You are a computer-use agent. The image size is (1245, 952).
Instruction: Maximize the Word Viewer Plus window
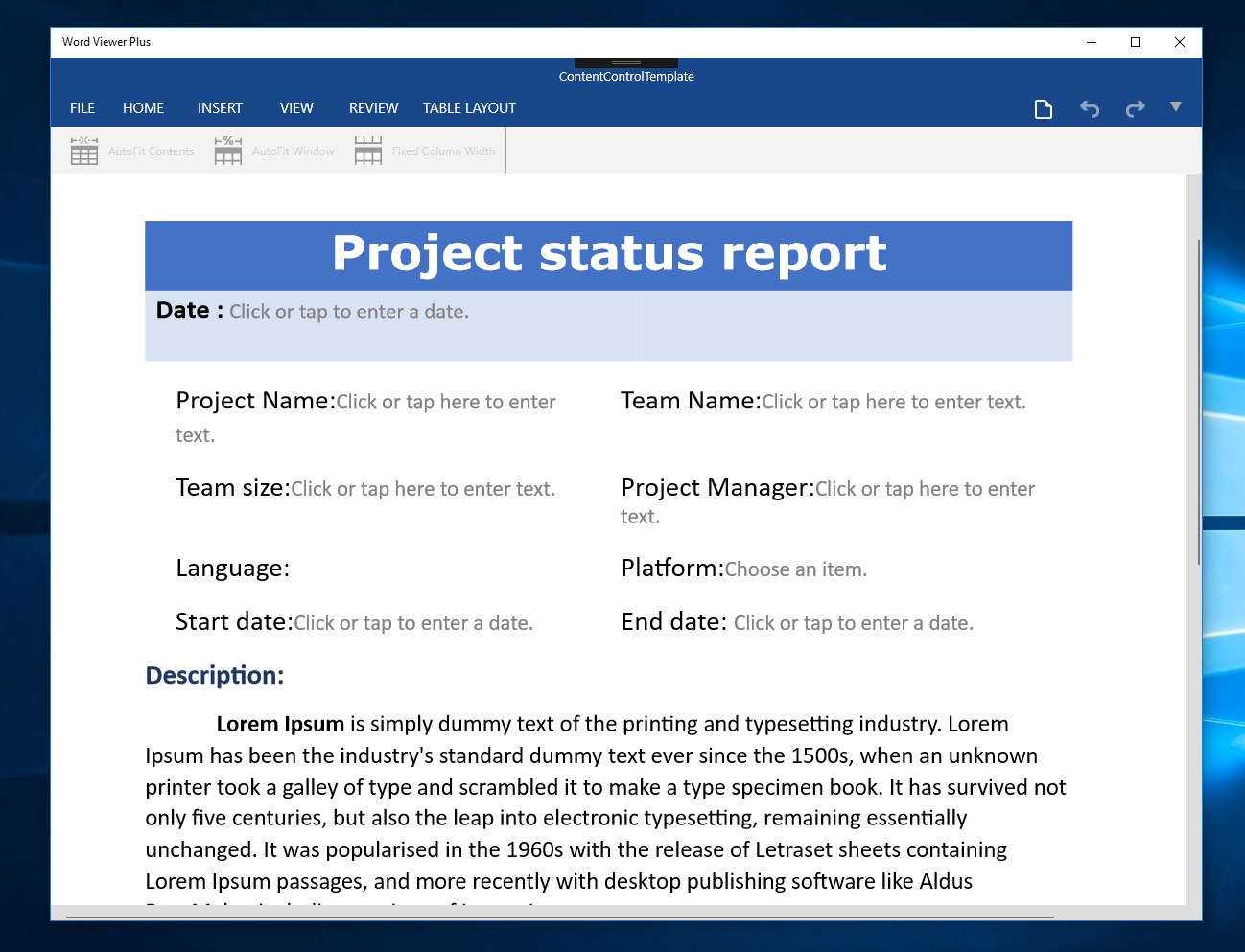point(1136,42)
